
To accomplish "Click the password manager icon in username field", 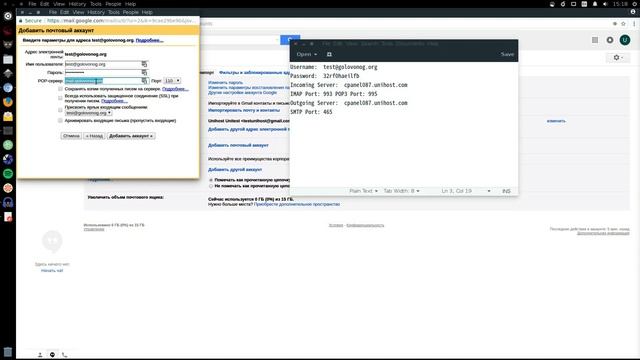I will pos(144,64).
